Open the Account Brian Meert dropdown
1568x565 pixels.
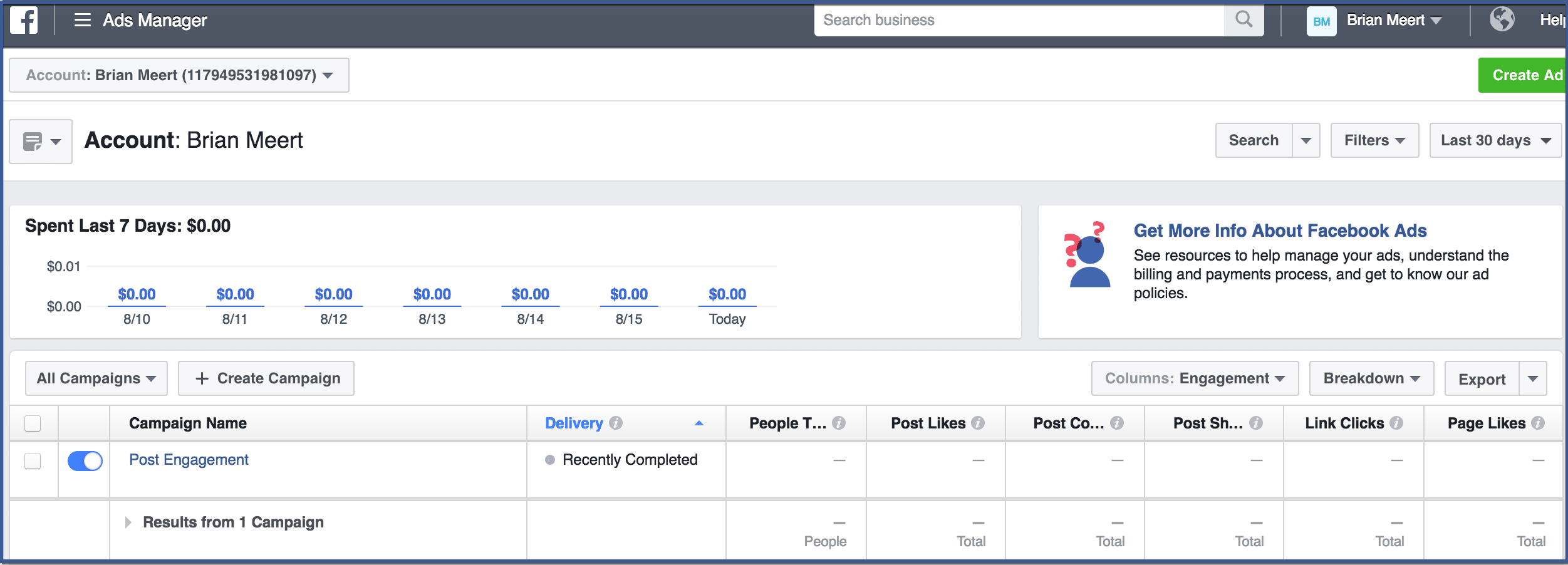coord(179,75)
